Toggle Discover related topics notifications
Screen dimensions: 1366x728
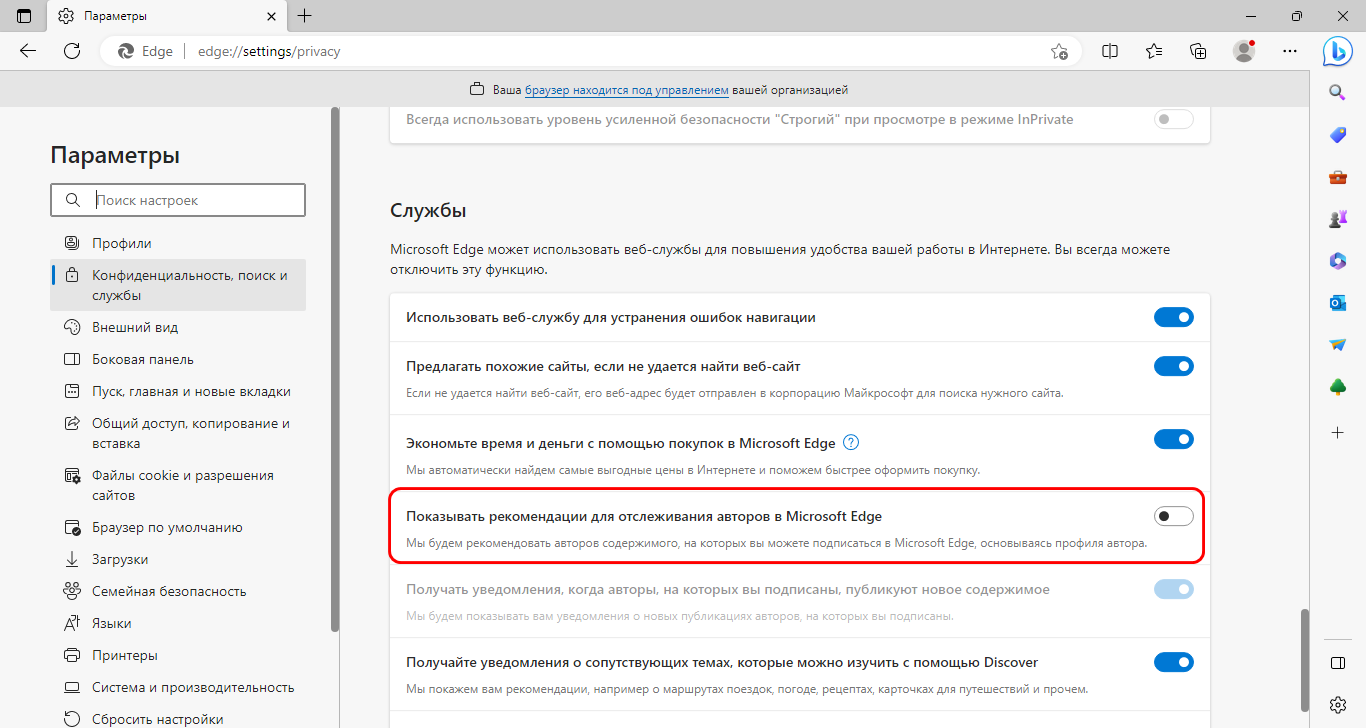[1174, 662]
